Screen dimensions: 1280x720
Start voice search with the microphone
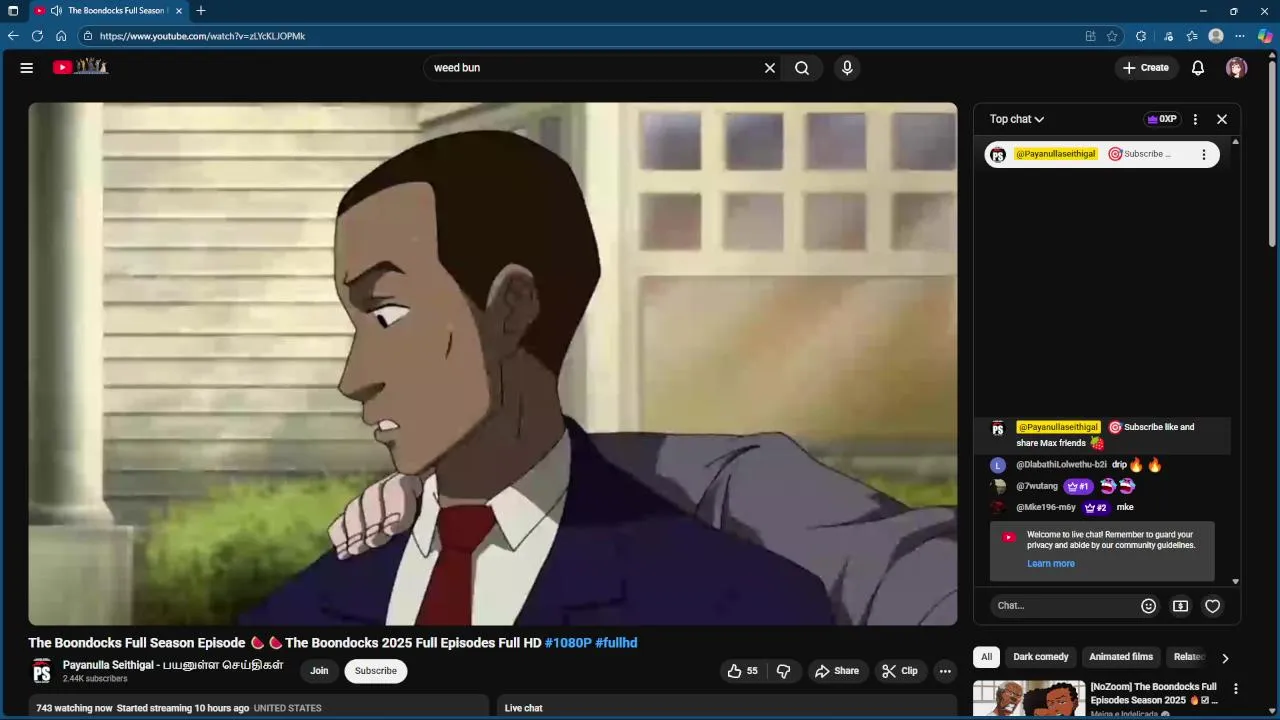click(847, 68)
